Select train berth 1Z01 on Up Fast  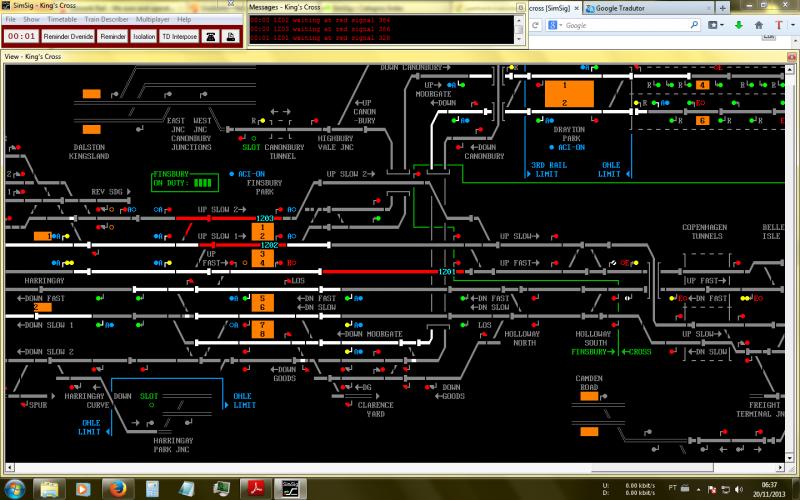coord(447,272)
